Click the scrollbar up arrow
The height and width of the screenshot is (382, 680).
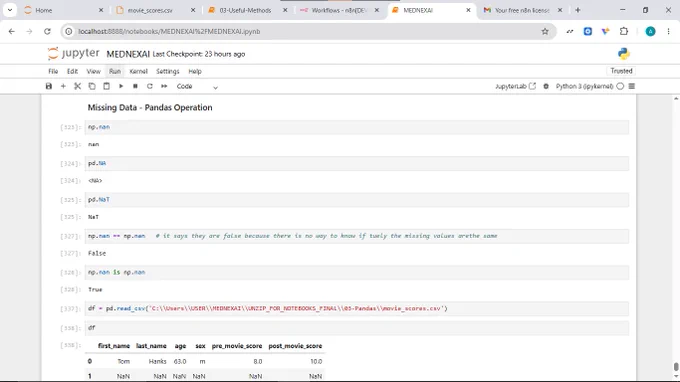[676, 99]
